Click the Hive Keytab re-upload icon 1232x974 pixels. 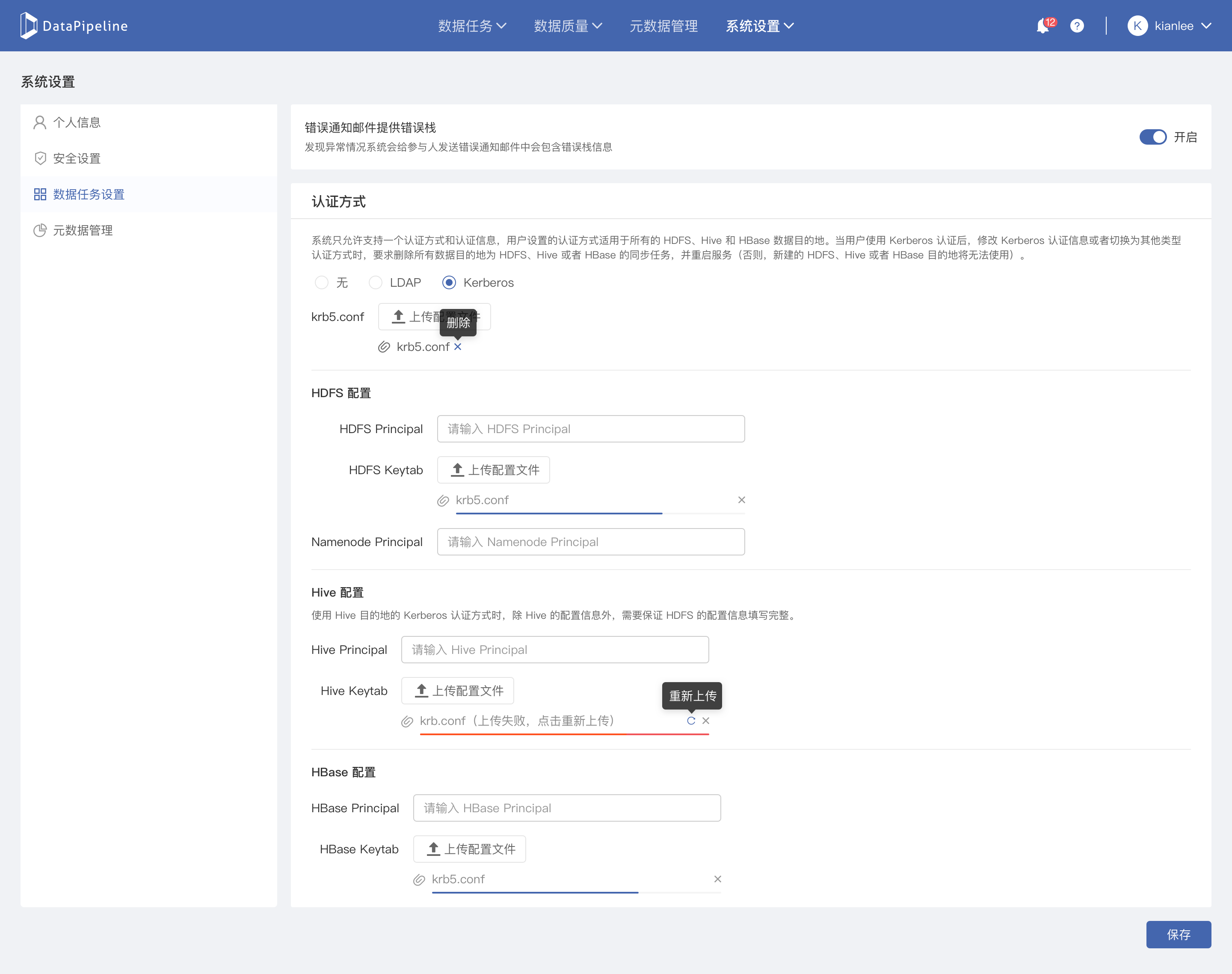point(691,721)
